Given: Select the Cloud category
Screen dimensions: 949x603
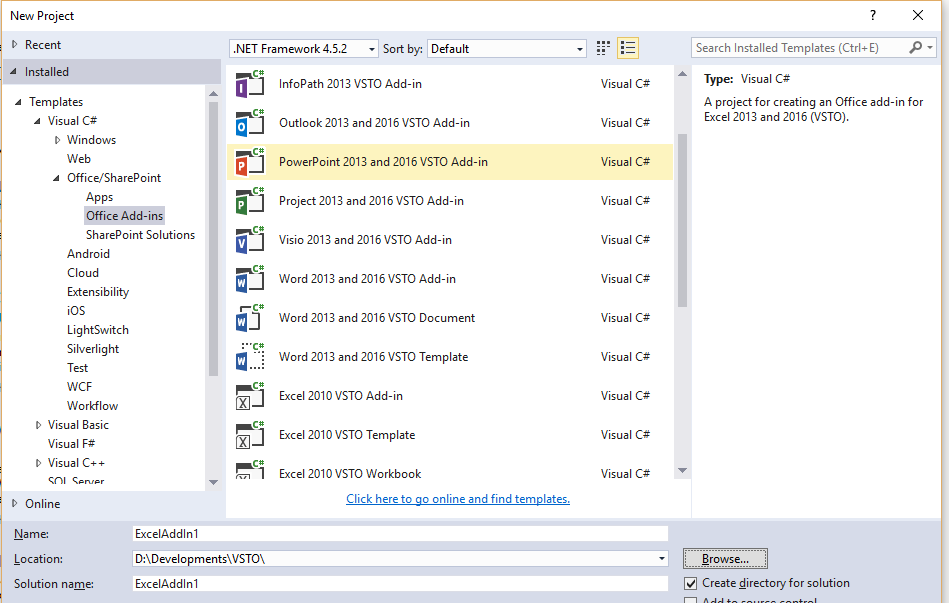Looking at the screenshot, I should 83,273.
